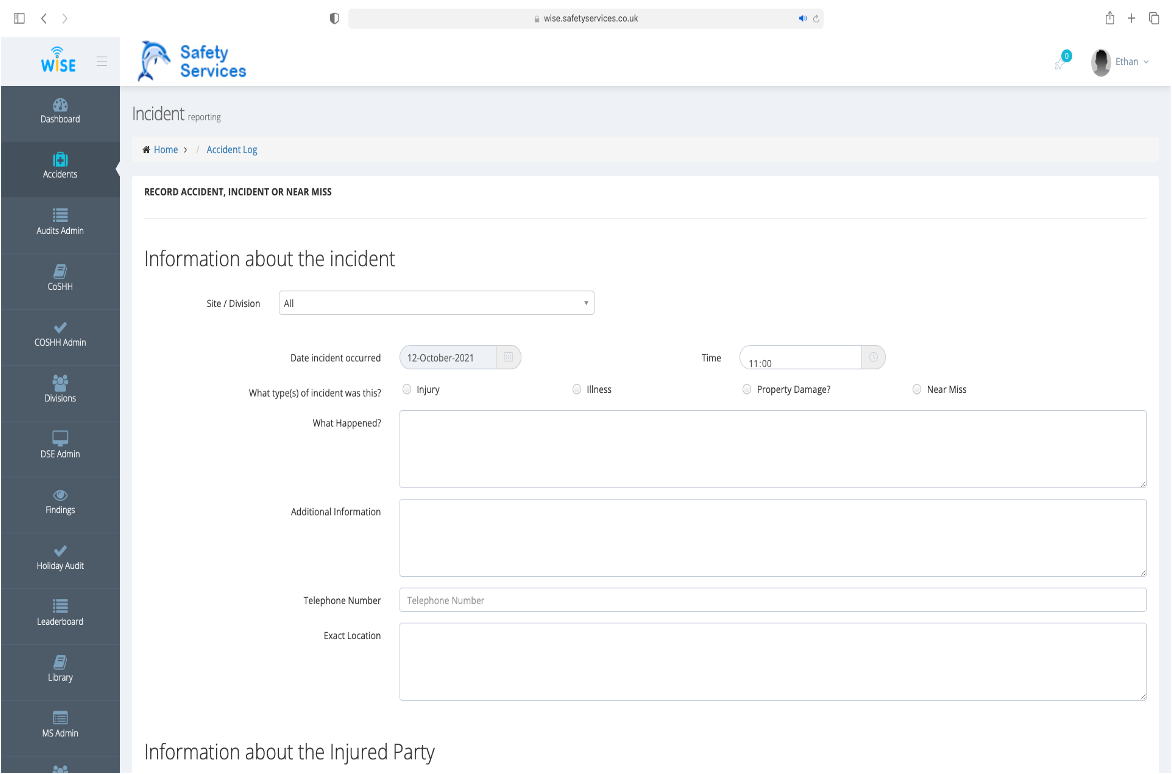Select the Injury radio button

[x=407, y=389]
